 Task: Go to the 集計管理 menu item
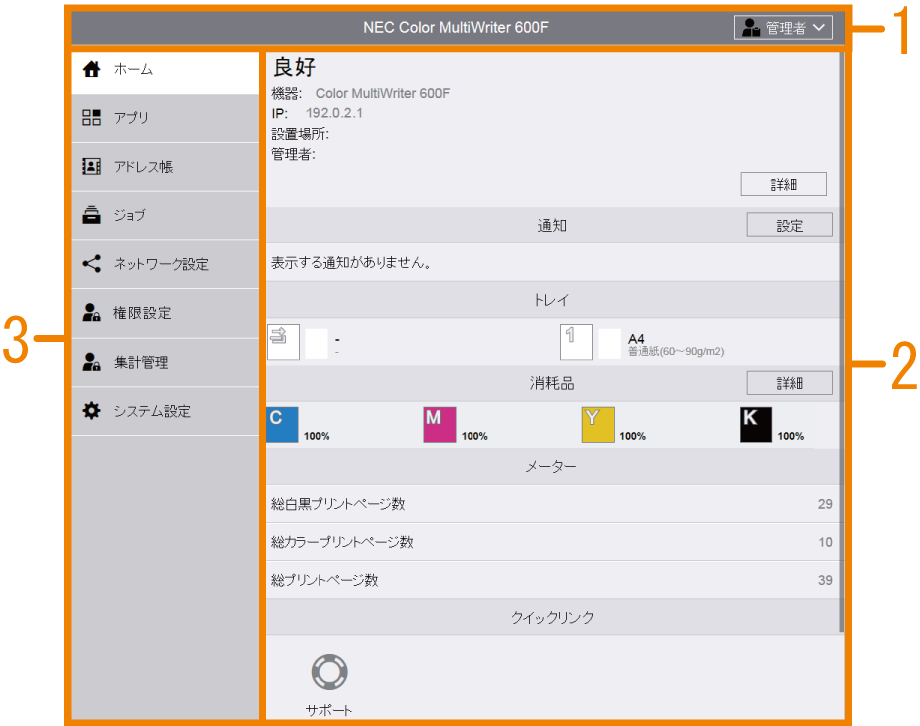click(x=140, y=362)
